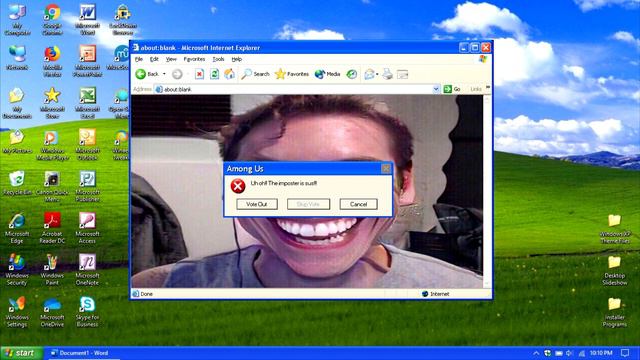The image size is (640, 360).
Task: Click the Internet zone status bar indicator
Action: click(435, 293)
